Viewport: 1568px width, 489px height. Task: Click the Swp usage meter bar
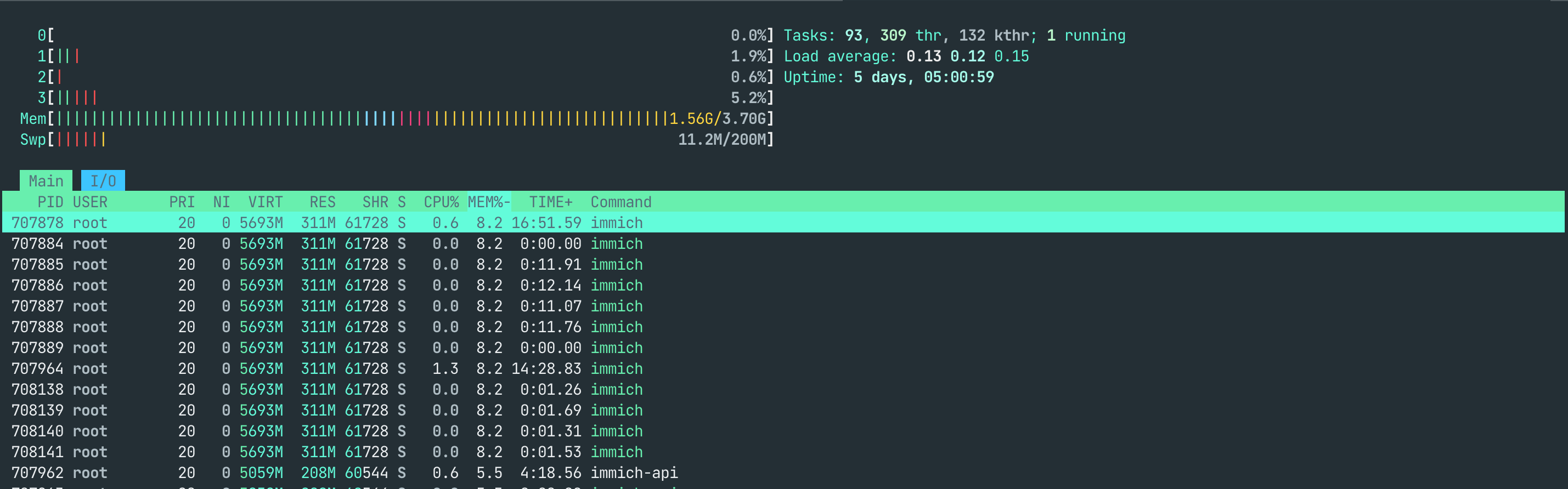pyautogui.click(x=396, y=139)
